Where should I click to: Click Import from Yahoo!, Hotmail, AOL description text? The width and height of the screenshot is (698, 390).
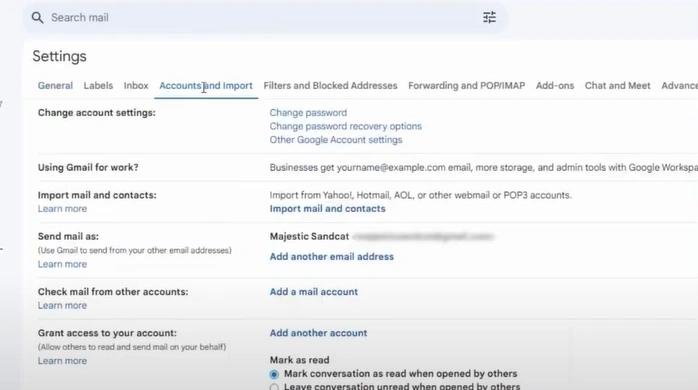point(421,195)
